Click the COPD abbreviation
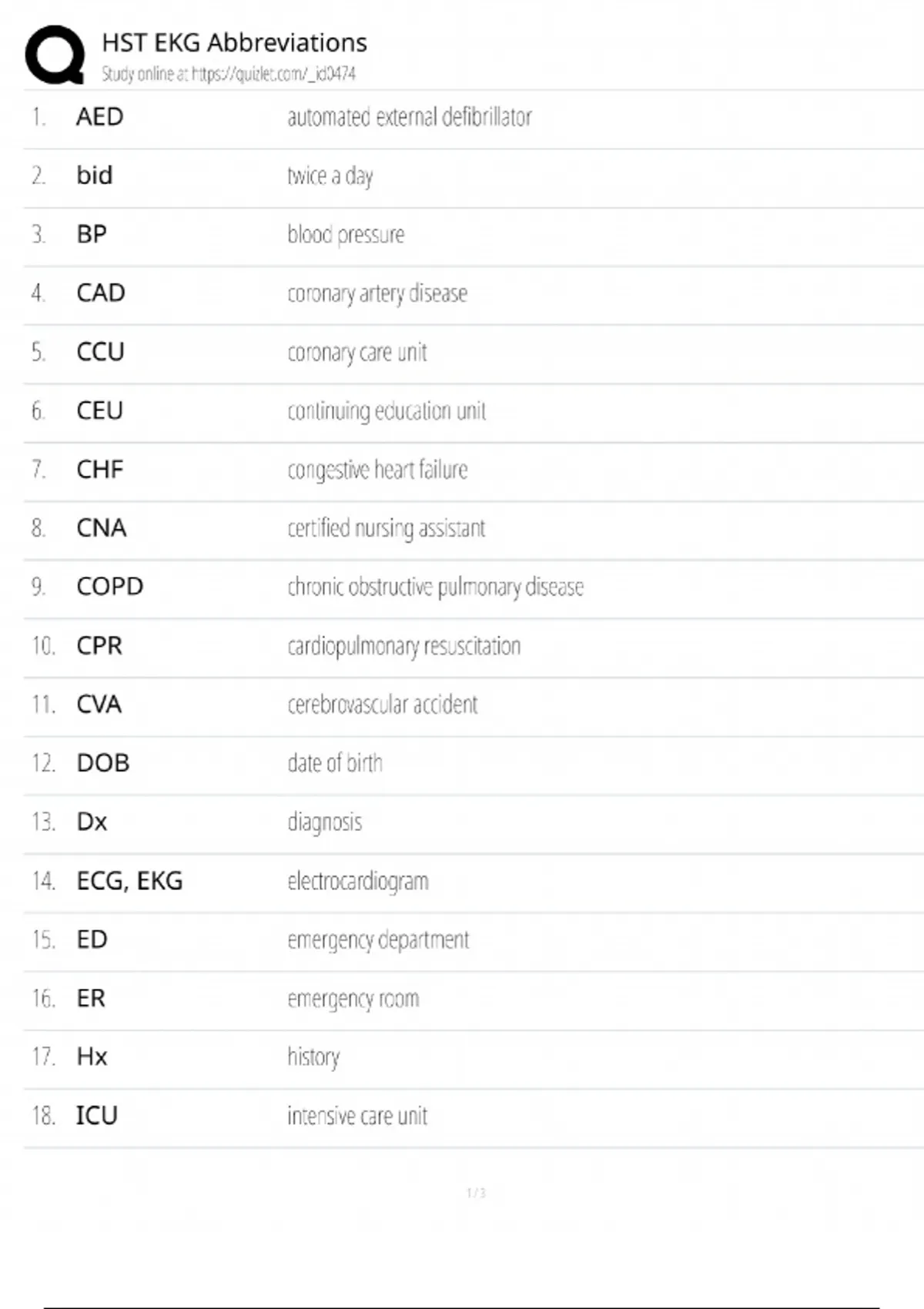The width and height of the screenshot is (924, 1309). tap(109, 587)
